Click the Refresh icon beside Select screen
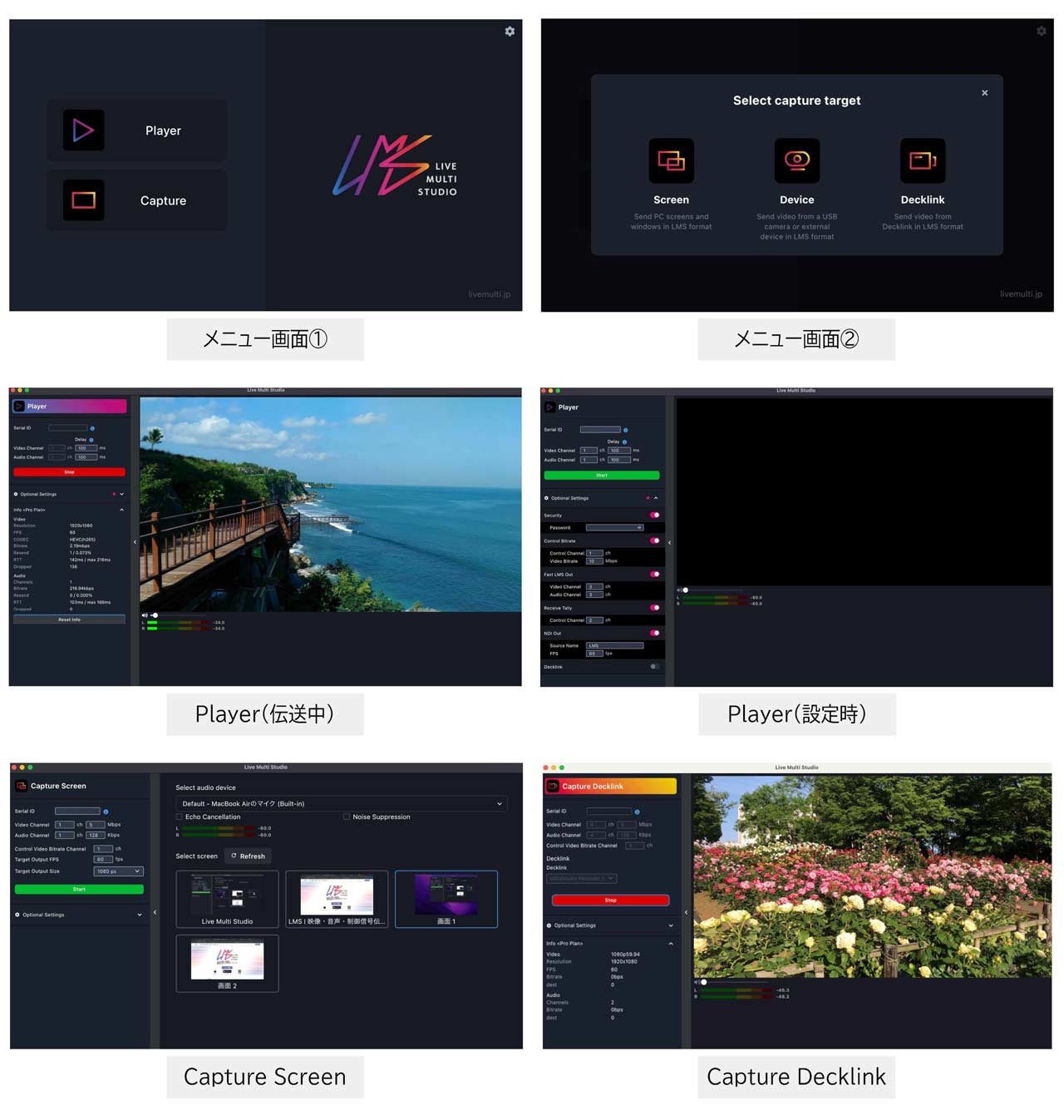The height and width of the screenshot is (1120, 1064). point(234,856)
